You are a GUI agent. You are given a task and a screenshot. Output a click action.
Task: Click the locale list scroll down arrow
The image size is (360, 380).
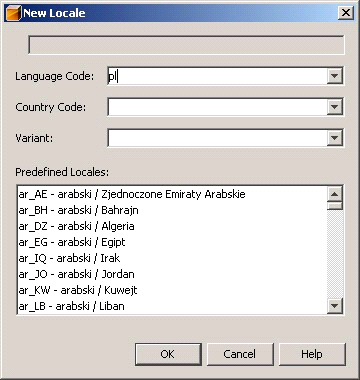pyautogui.click(x=335, y=305)
